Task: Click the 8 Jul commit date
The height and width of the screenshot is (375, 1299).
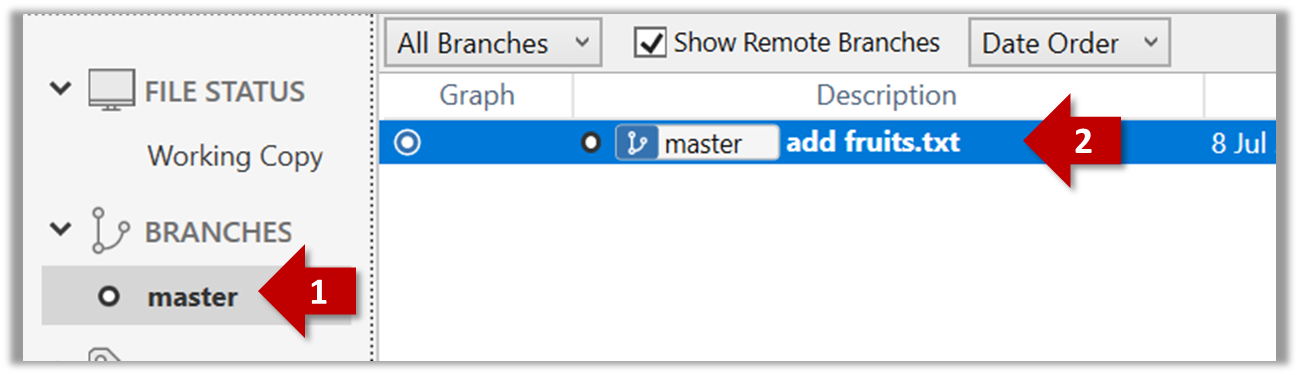Action: (x=1238, y=144)
